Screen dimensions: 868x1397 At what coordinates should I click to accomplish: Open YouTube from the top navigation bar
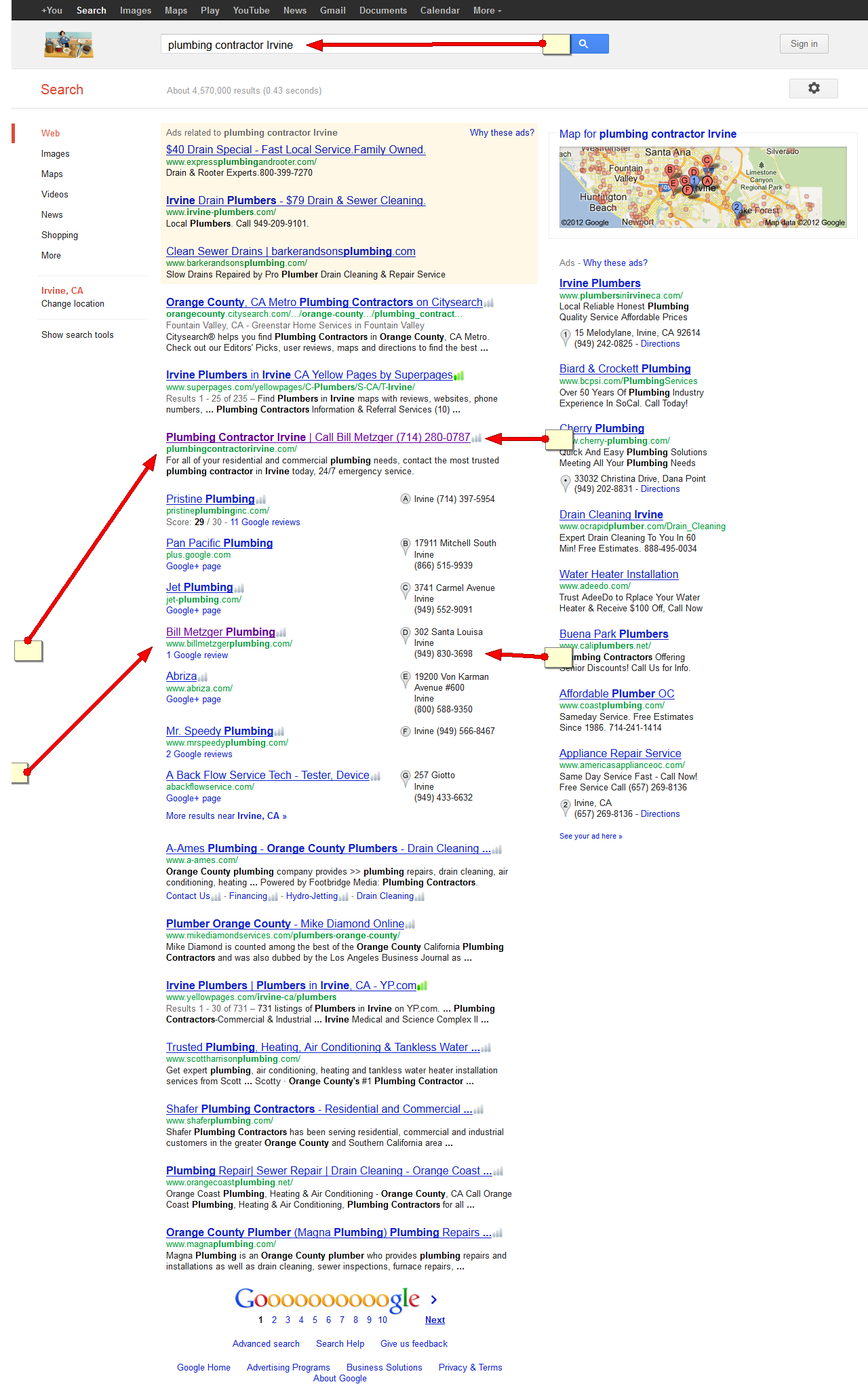251,10
